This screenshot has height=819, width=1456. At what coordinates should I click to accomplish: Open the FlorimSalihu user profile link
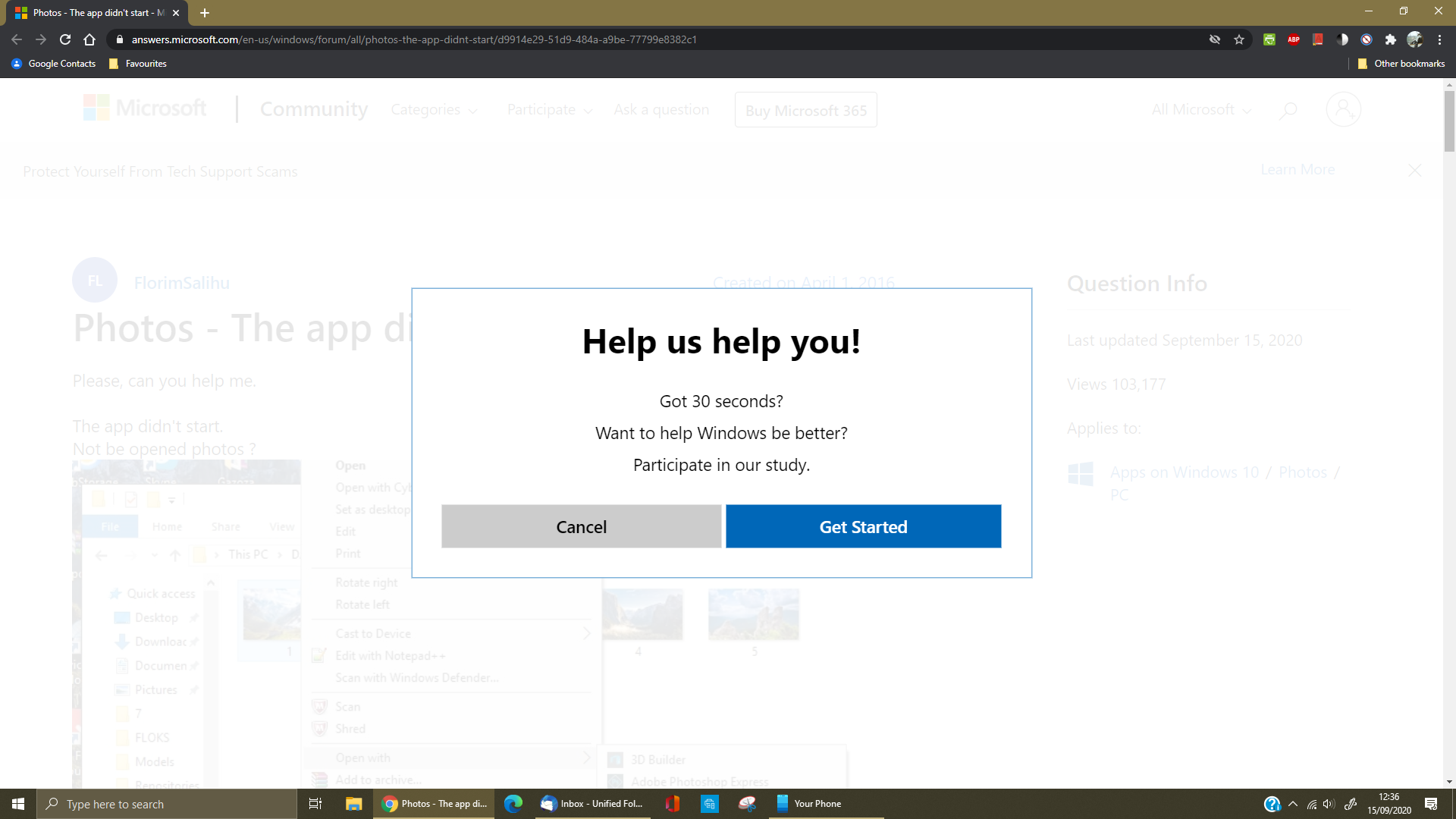click(182, 283)
